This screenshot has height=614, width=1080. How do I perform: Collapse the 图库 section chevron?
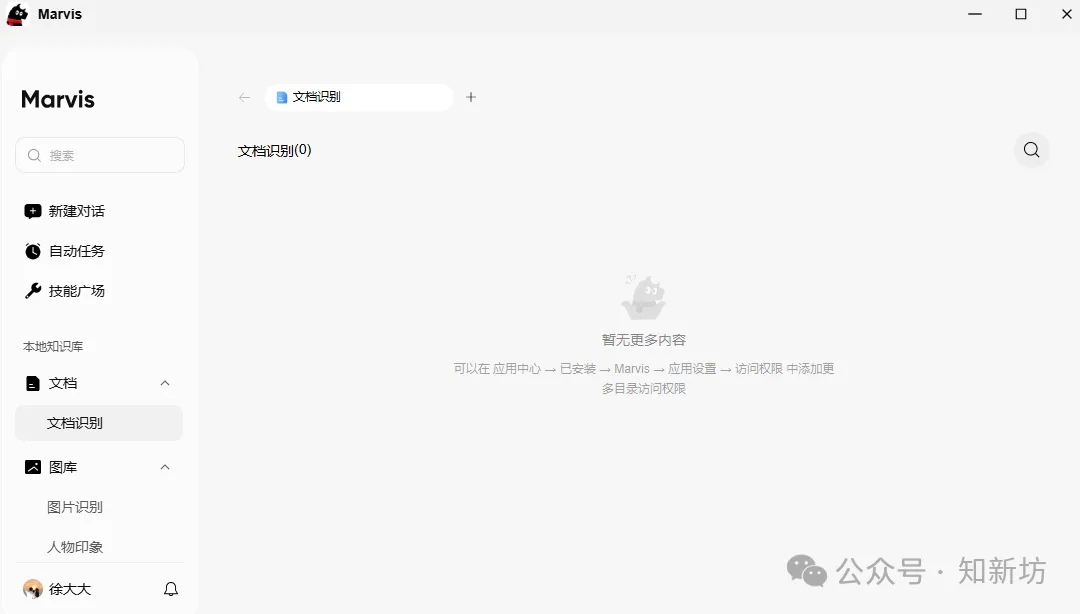(x=165, y=467)
